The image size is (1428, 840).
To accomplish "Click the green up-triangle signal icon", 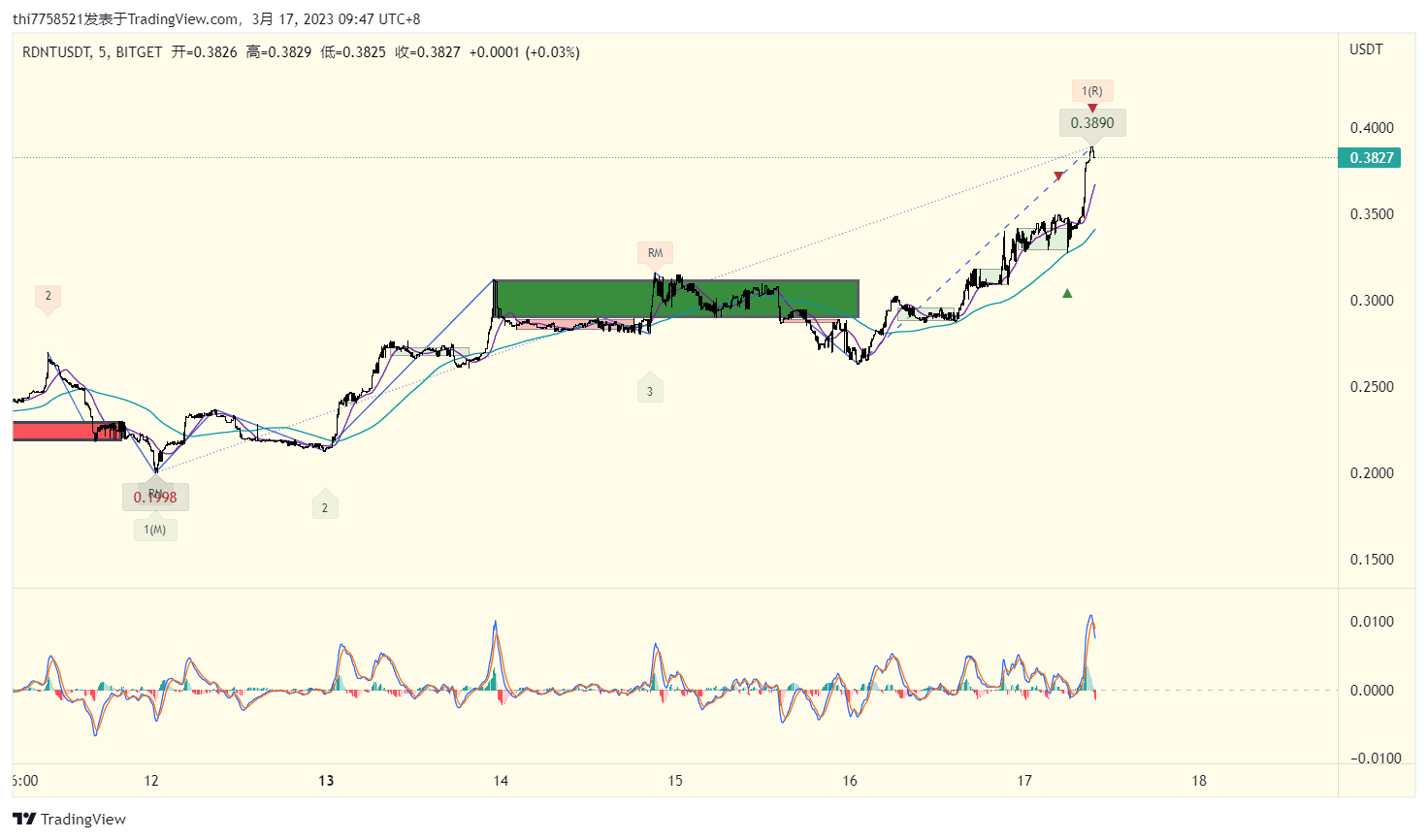I will pyautogui.click(x=1067, y=293).
